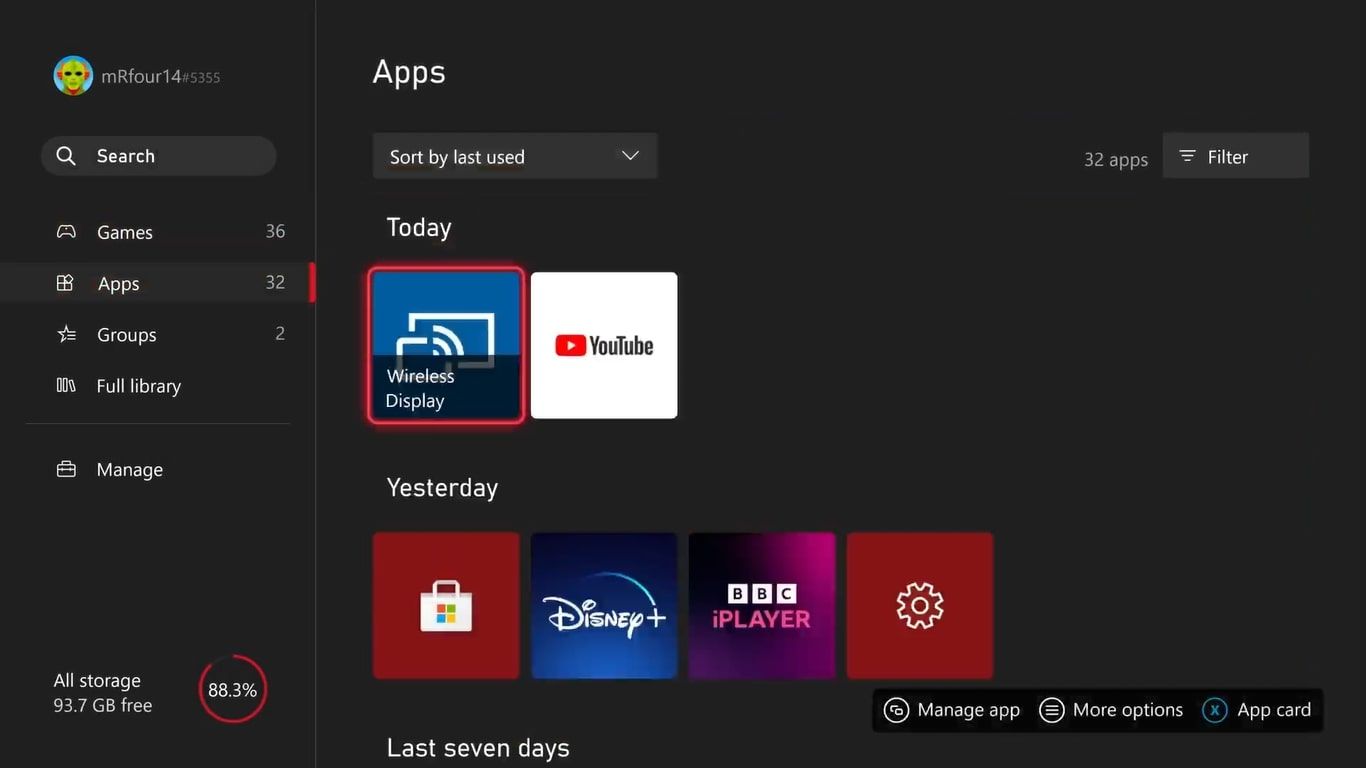This screenshot has height=768, width=1366.
Task: Click App card in the bottom bar
Action: tap(1258, 709)
